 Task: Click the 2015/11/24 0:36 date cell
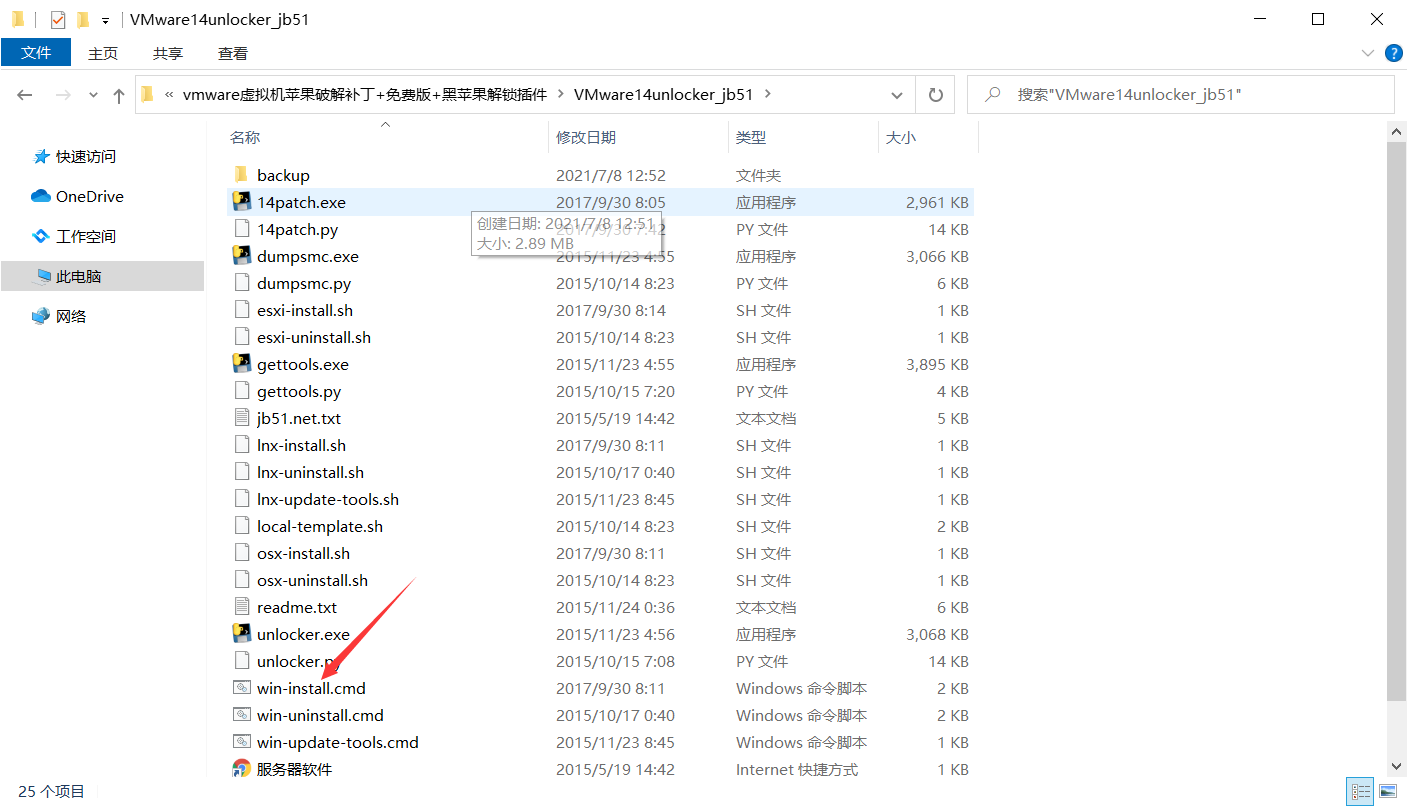coord(615,607)
